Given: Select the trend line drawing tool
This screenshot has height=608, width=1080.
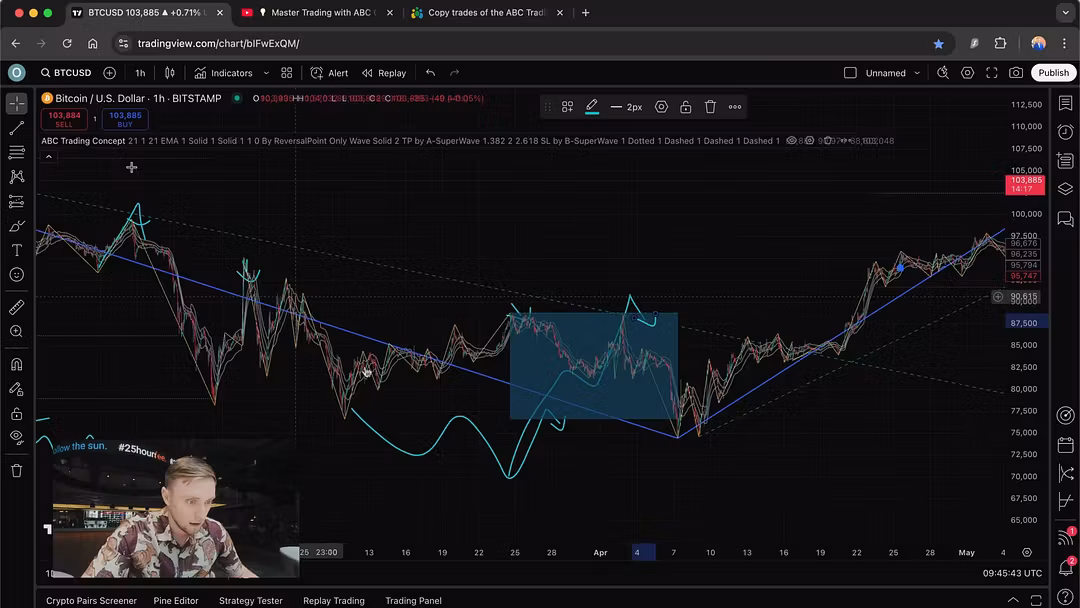Looking at the screenshot, I should tap(17, 128).
